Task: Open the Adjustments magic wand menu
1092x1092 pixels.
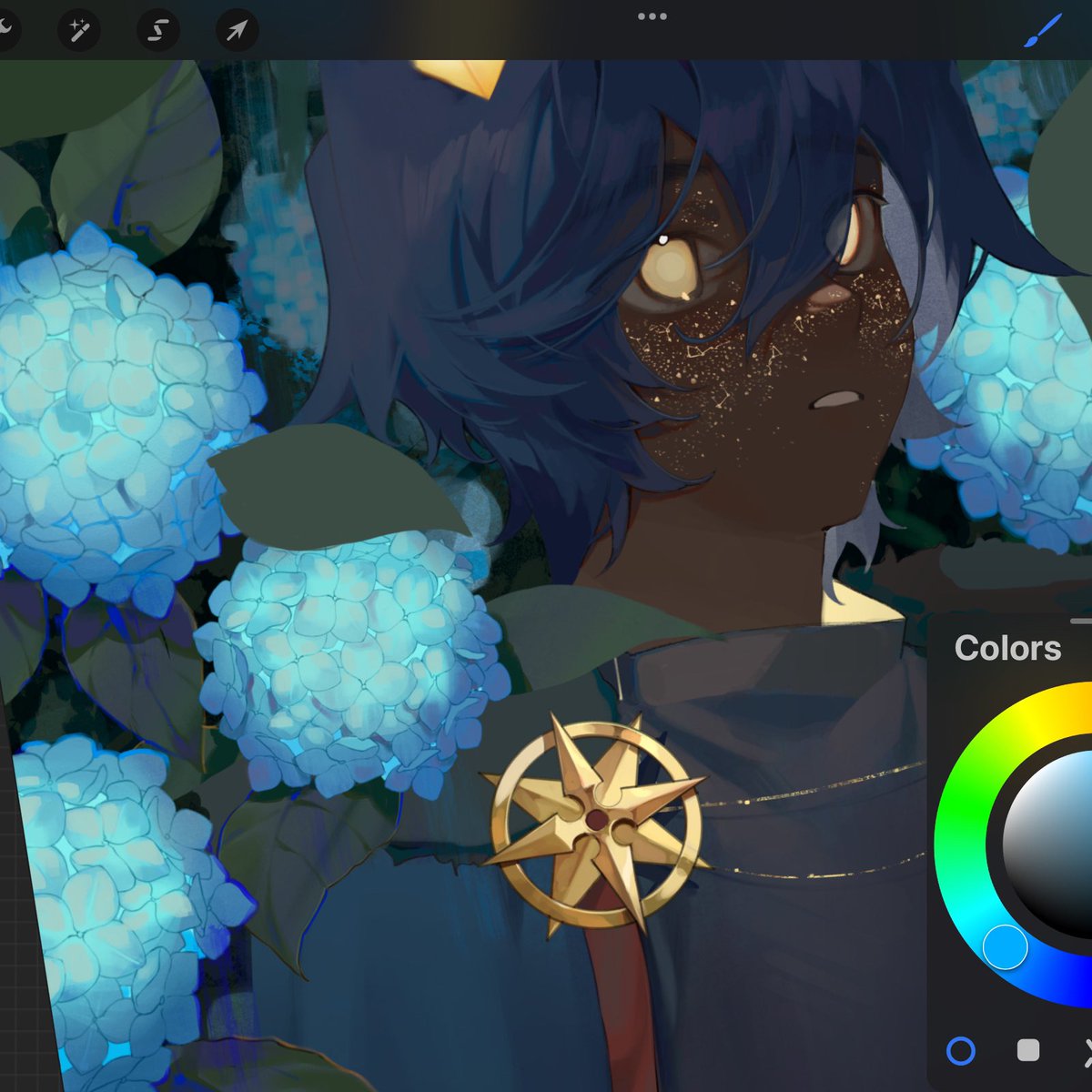Action: (79, 32)
